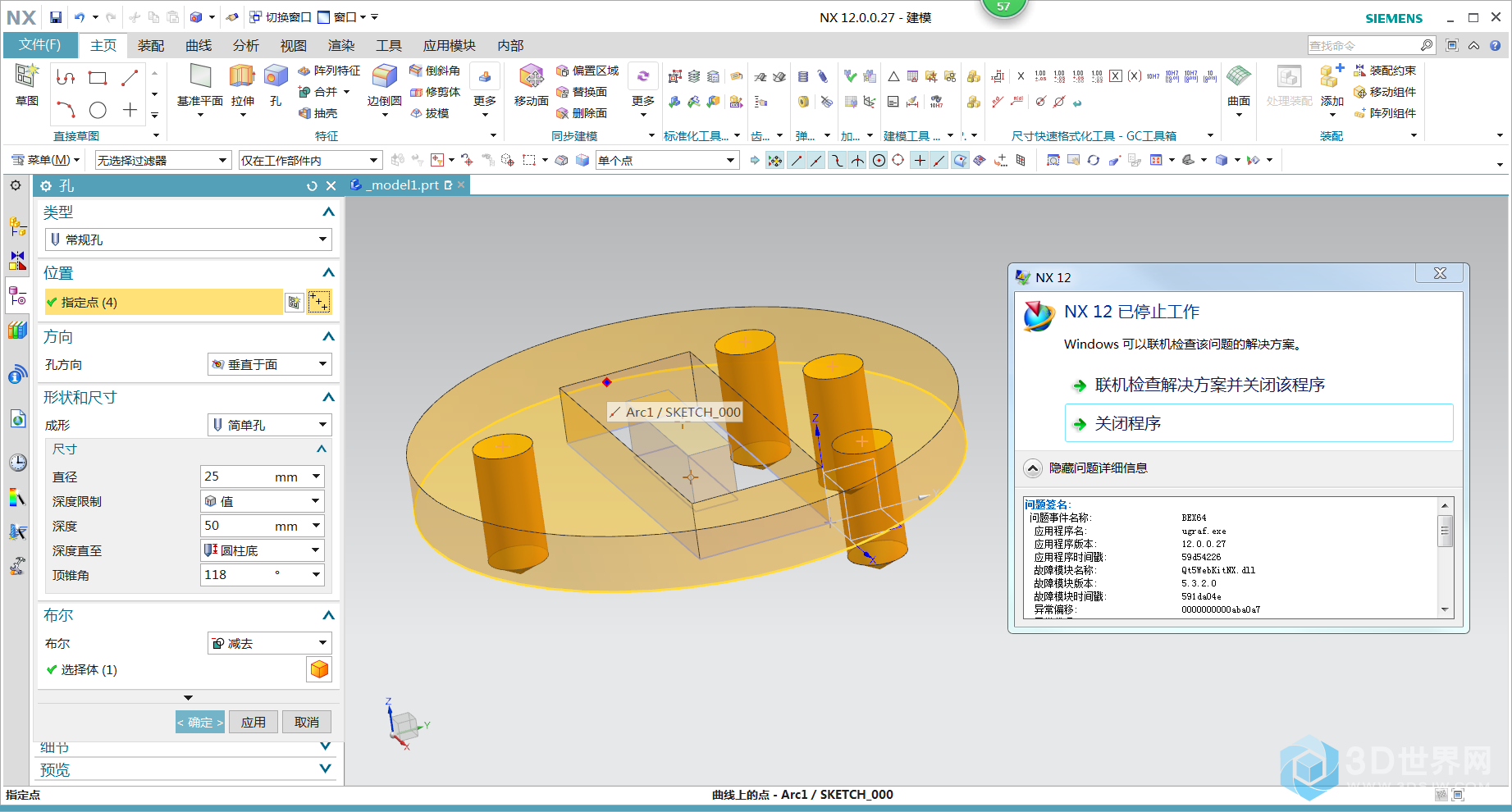Open the Move Face (移动面) tool
The image size is (1512, 812).
pos(531,85)
